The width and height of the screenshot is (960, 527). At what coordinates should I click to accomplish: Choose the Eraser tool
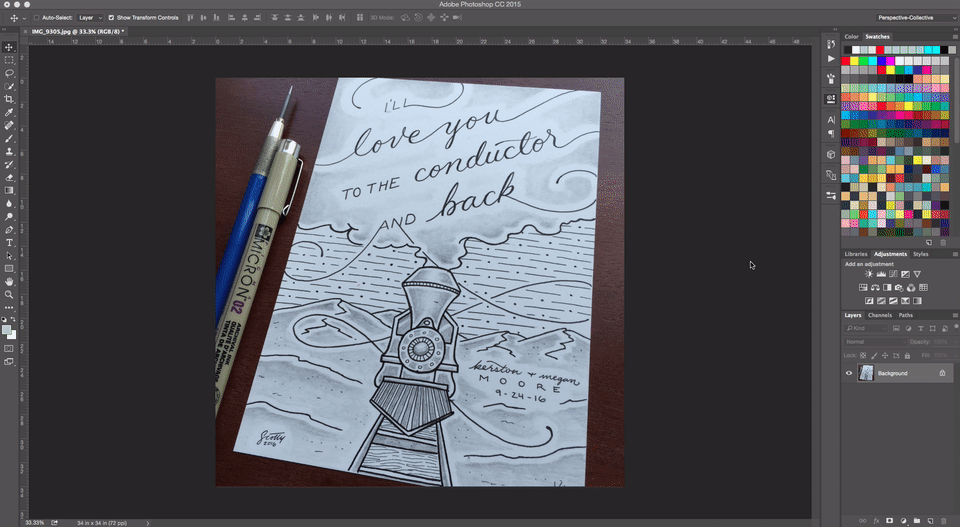point(9,177)
